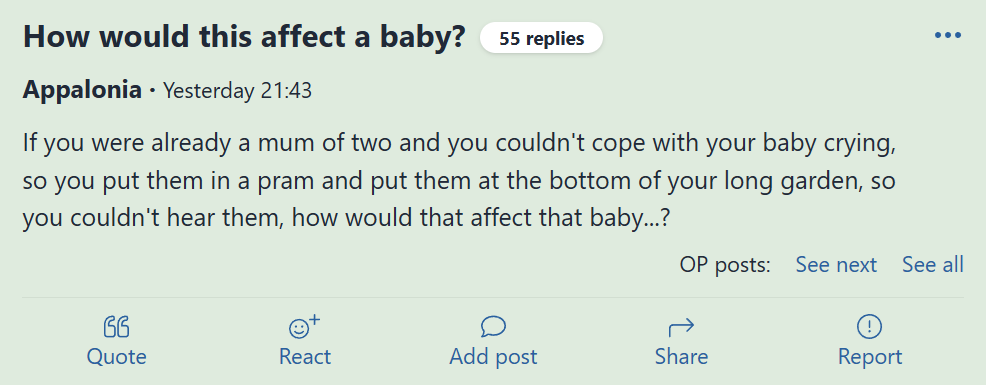This screenshot has height=385, width=986.
Task: Open the three-dot more options menu
Action: coord(948,35)
